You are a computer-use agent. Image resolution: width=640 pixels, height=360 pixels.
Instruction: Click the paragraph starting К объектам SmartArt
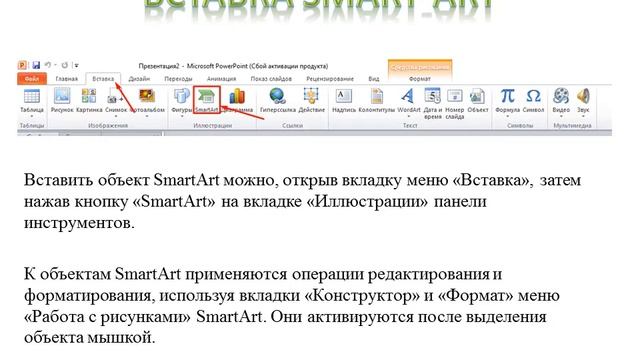[291, 306]
